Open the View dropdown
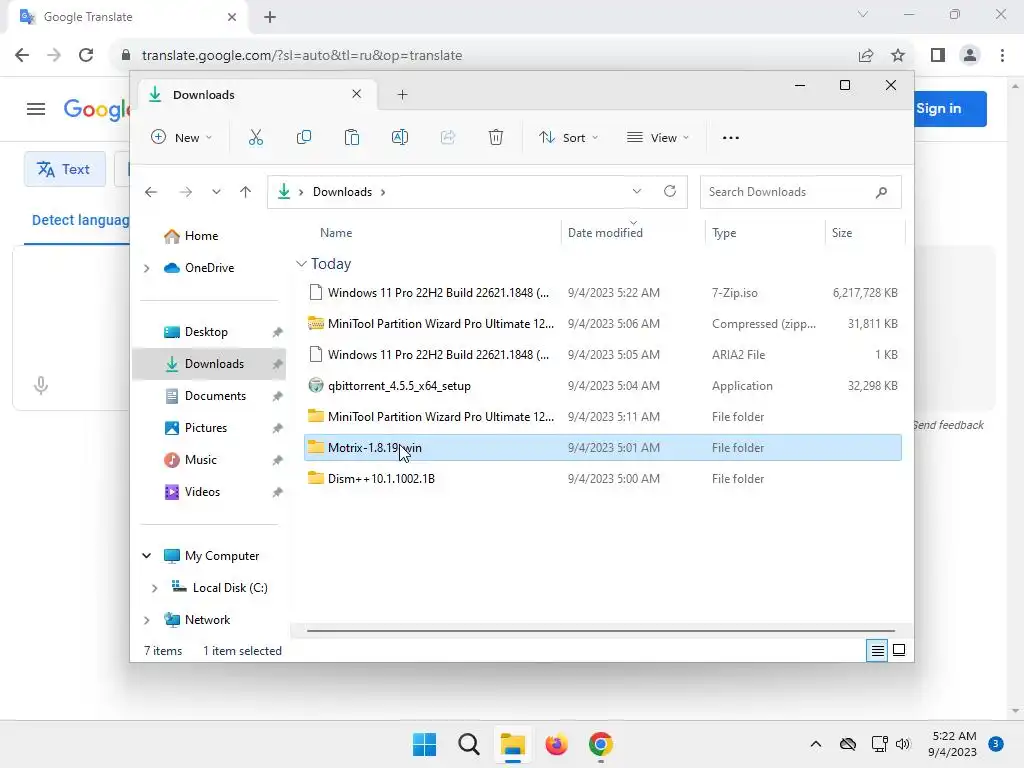 658,138
